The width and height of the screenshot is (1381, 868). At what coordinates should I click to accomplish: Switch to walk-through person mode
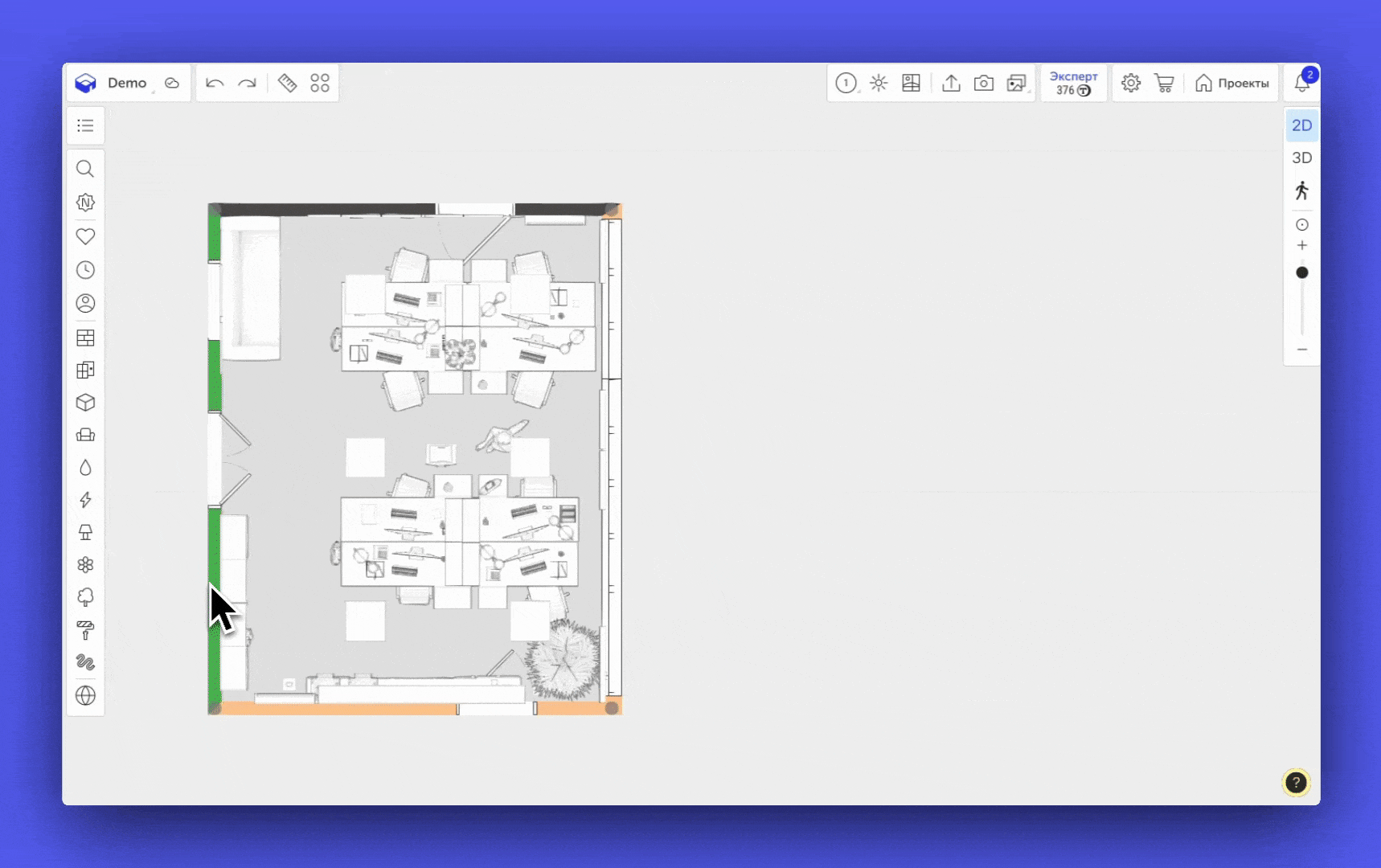point(1302,190)
